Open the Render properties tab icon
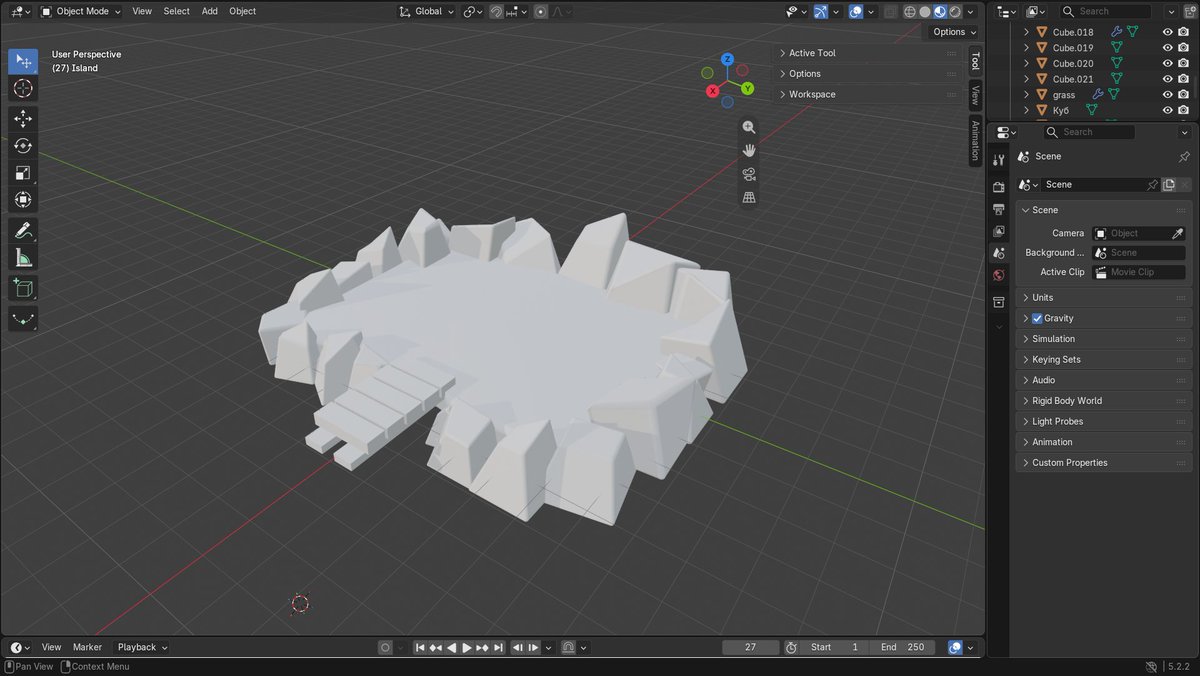 click(x=998, y=187)
